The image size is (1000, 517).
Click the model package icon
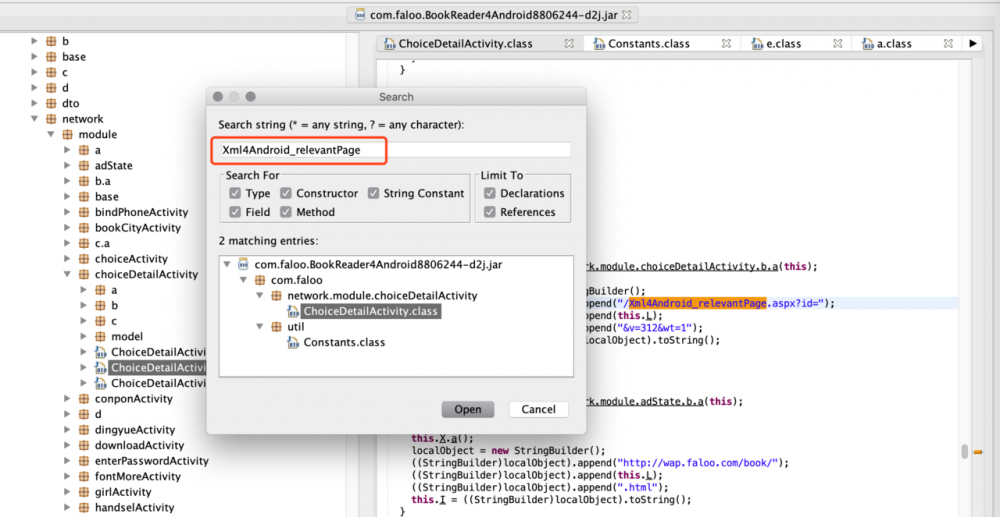[x=100, y=337]
